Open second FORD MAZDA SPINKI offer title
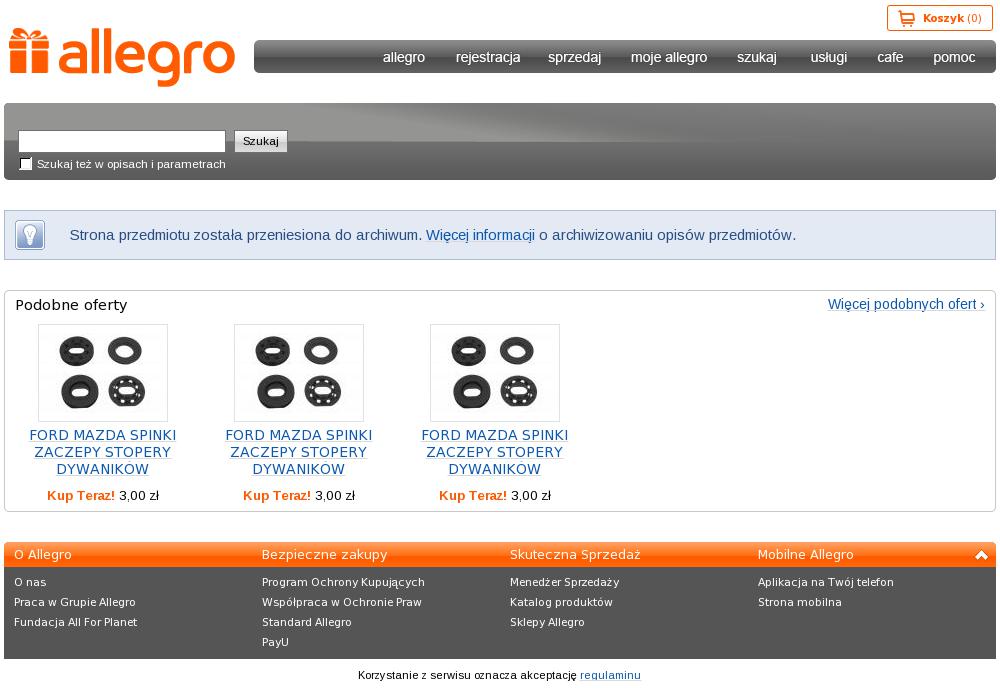The width and height of the screenshot is (1000, 695). (x=298, y=452)
